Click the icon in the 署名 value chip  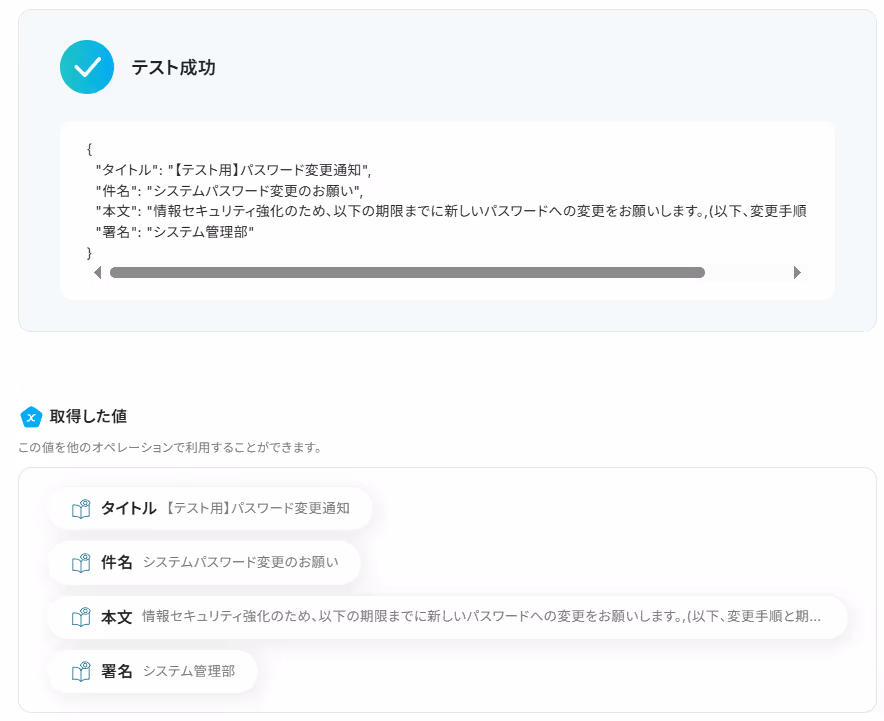coord(81,671)
